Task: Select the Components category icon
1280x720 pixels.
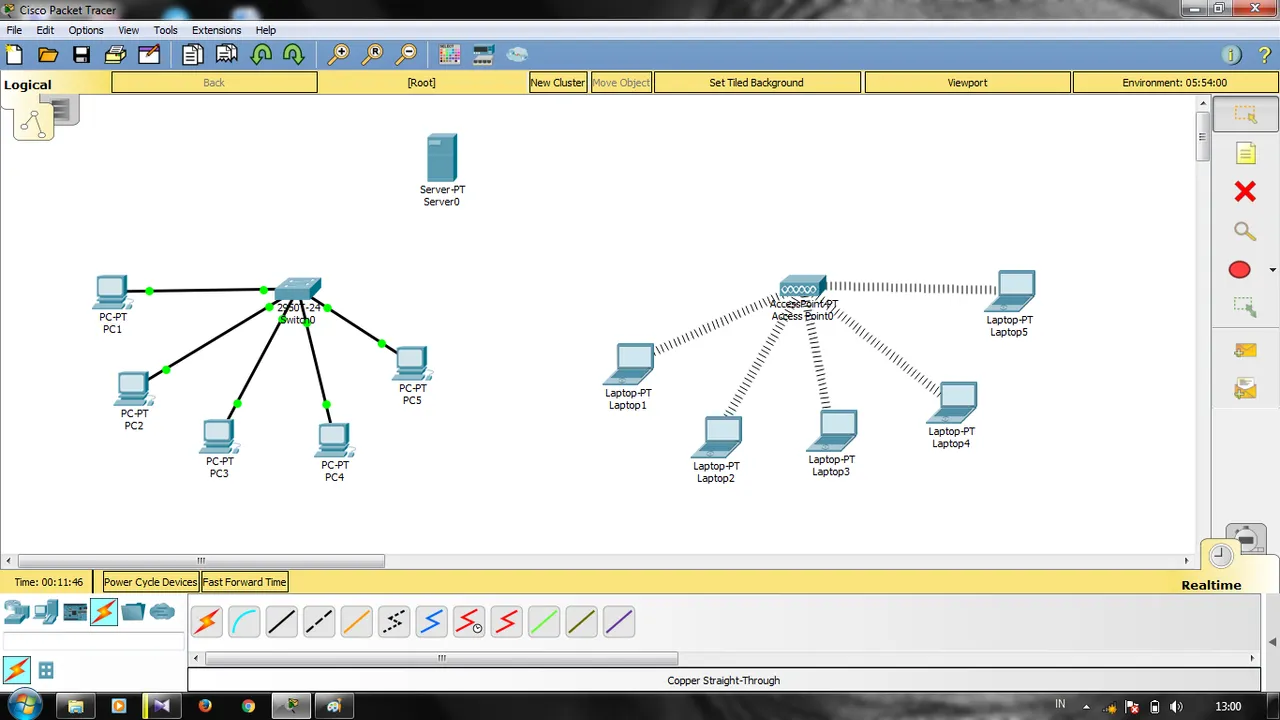Action: [x=75, y=612]
